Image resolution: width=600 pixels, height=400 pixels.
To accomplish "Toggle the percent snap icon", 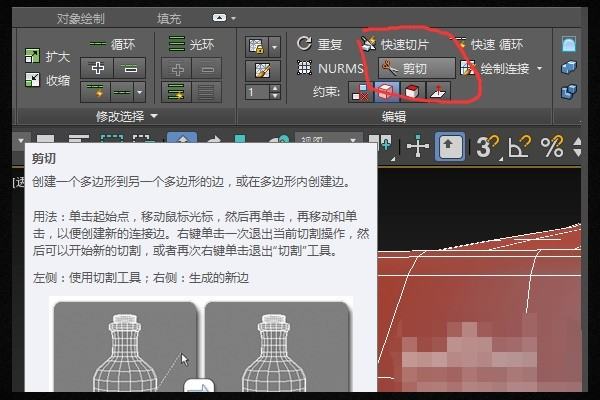I will click(x=552, y=147).
